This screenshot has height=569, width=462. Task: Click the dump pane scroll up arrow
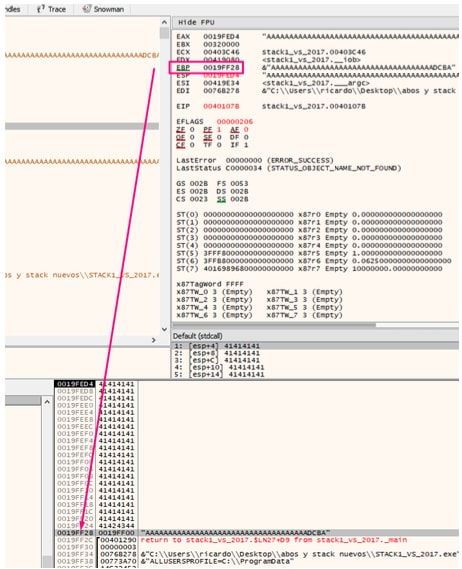point(47,402)
